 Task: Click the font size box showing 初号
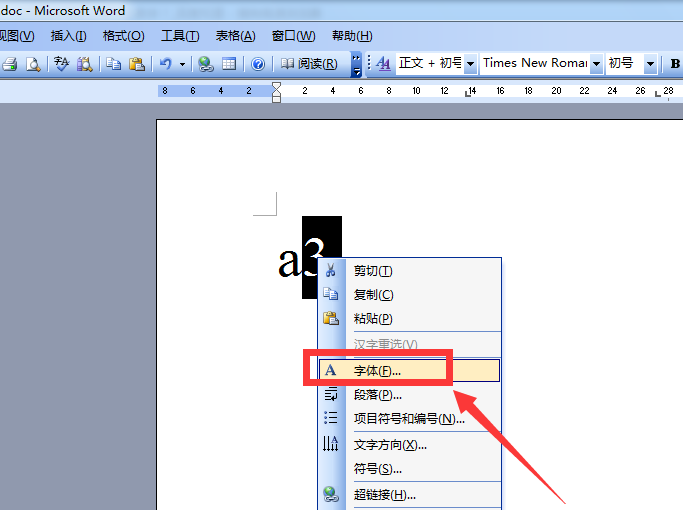625,63
